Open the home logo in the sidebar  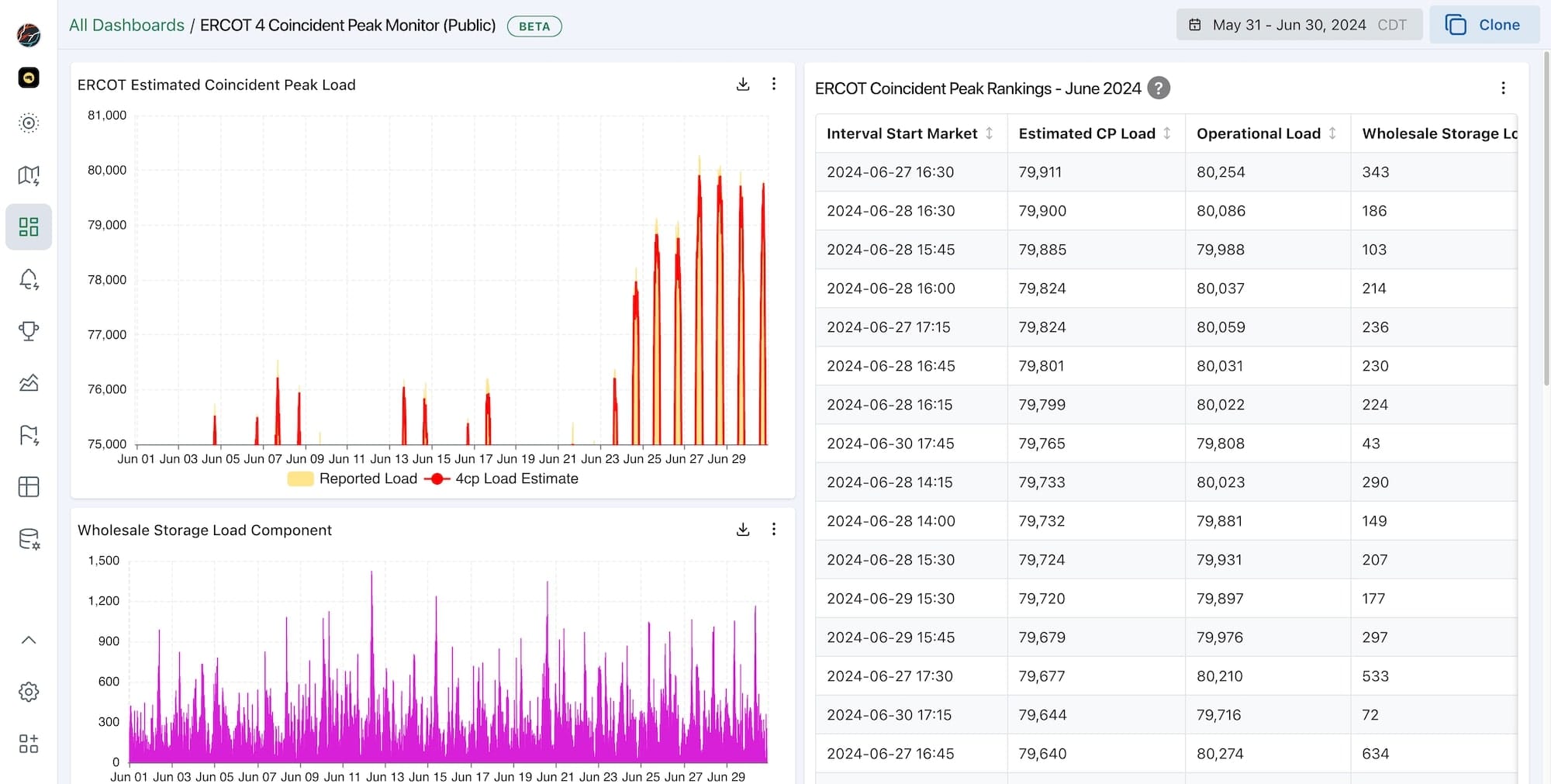click(29, 35)
